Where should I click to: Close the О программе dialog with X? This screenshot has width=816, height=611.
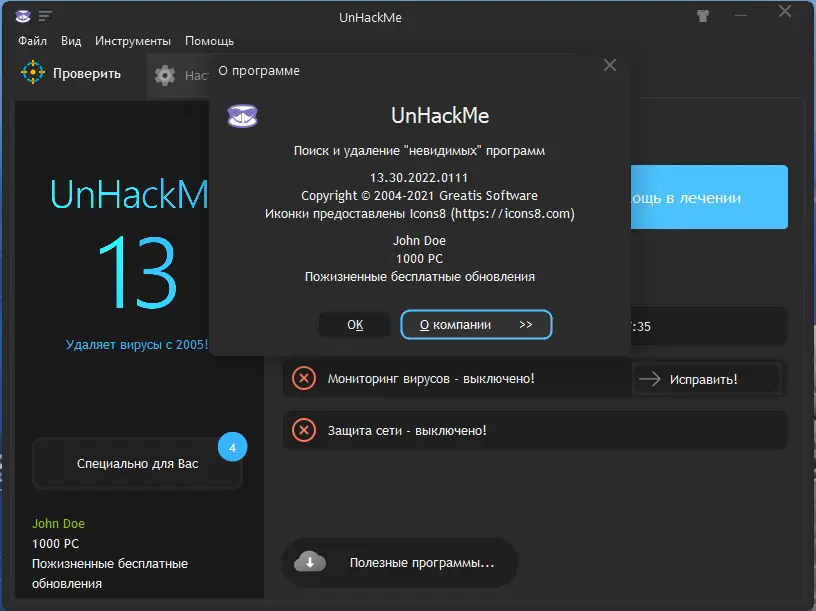610,65
